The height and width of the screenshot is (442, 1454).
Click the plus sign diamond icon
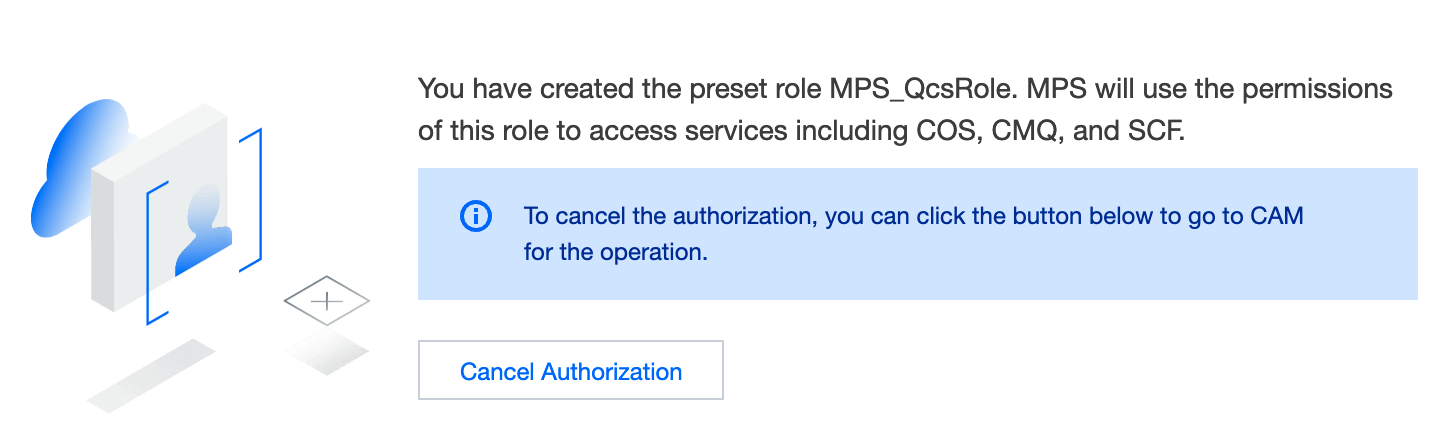tap(327, 300)
